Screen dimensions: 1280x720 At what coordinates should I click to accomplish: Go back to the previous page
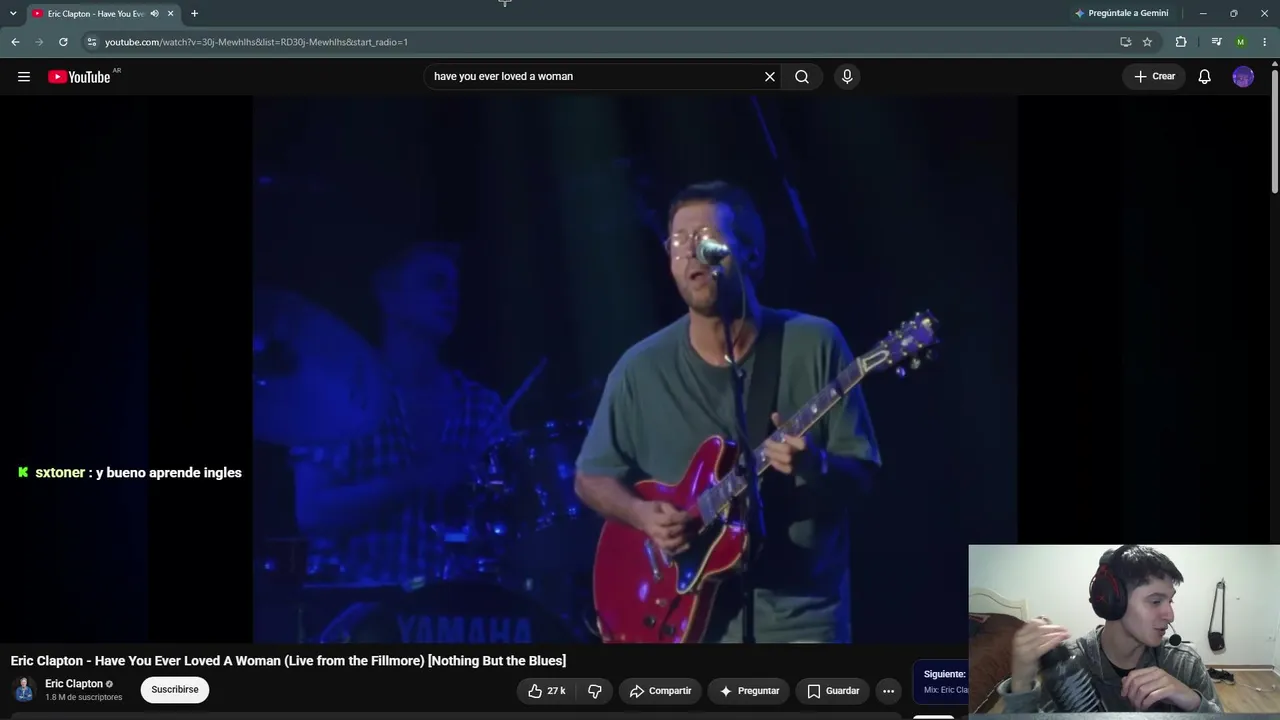(15, 42)
